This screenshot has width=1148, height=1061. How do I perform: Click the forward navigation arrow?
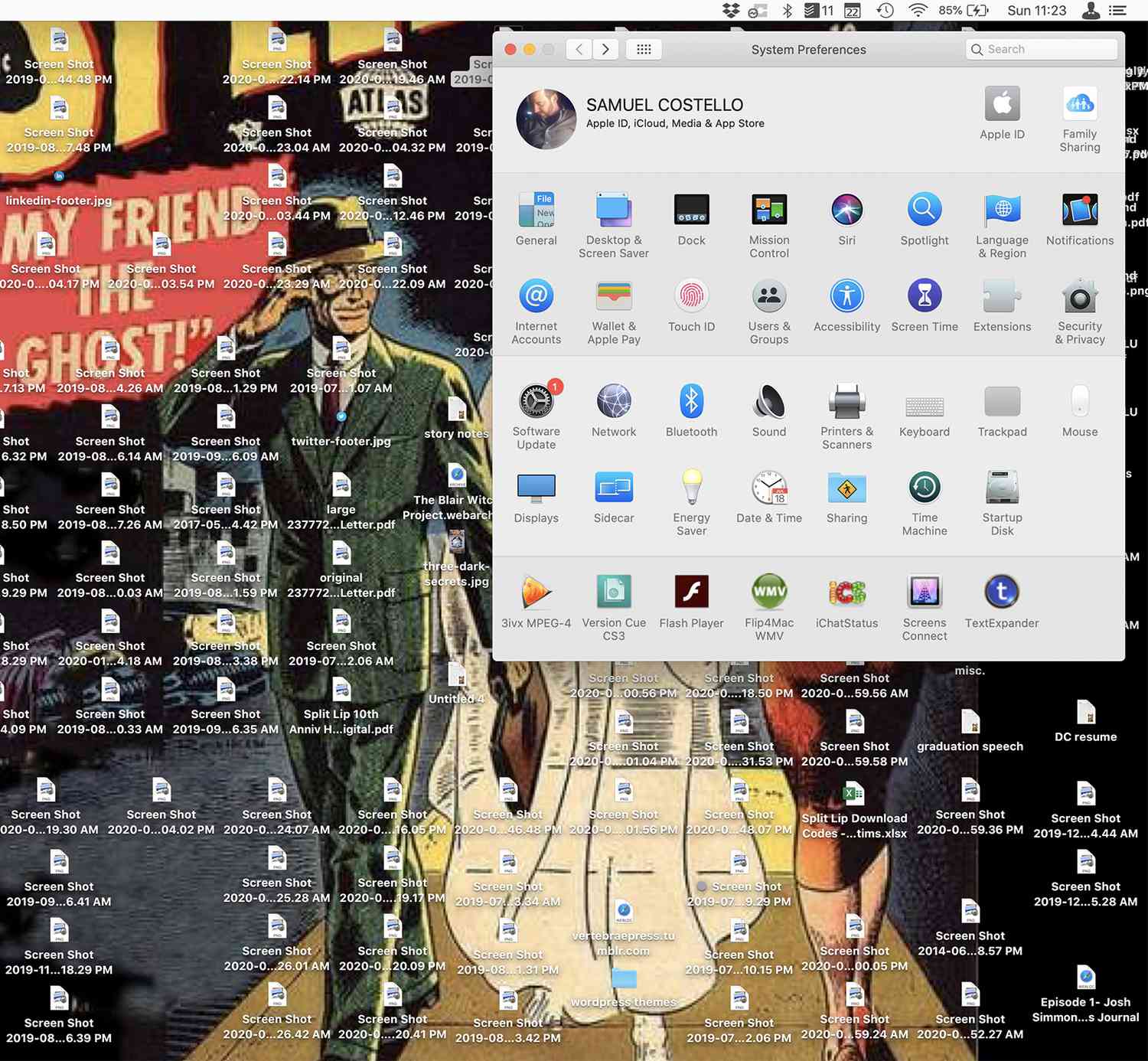pyautogui.click(x=605, y=50)
